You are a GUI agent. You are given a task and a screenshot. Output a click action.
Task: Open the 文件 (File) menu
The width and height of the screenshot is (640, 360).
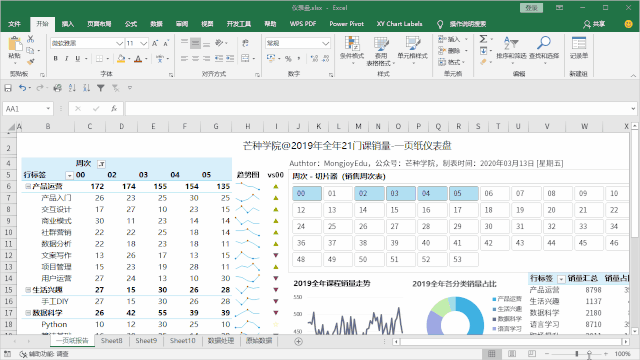pos(15,24)
